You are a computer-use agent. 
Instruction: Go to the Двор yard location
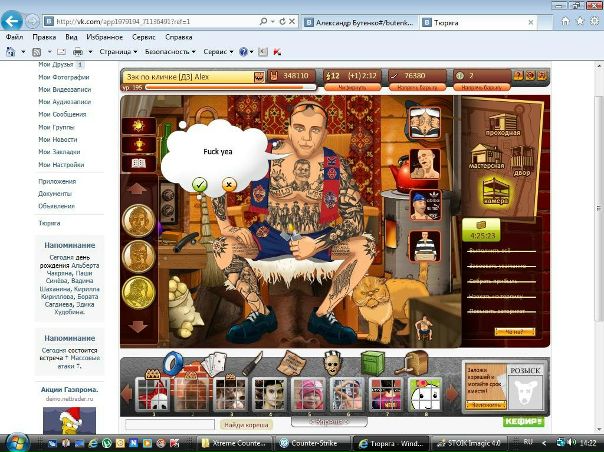point(521,158)
